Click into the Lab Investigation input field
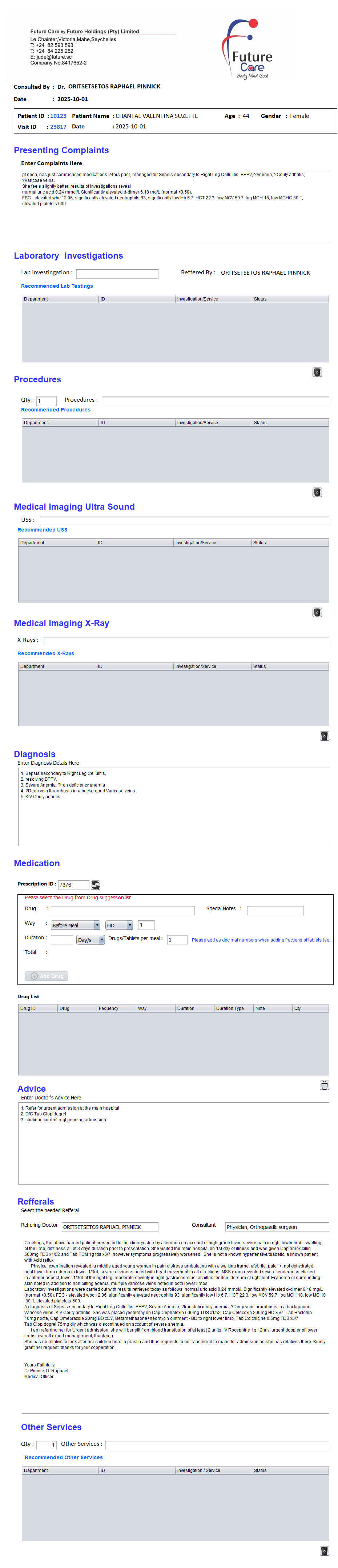Screen dimensions: 338x1568 coord(117,273)
